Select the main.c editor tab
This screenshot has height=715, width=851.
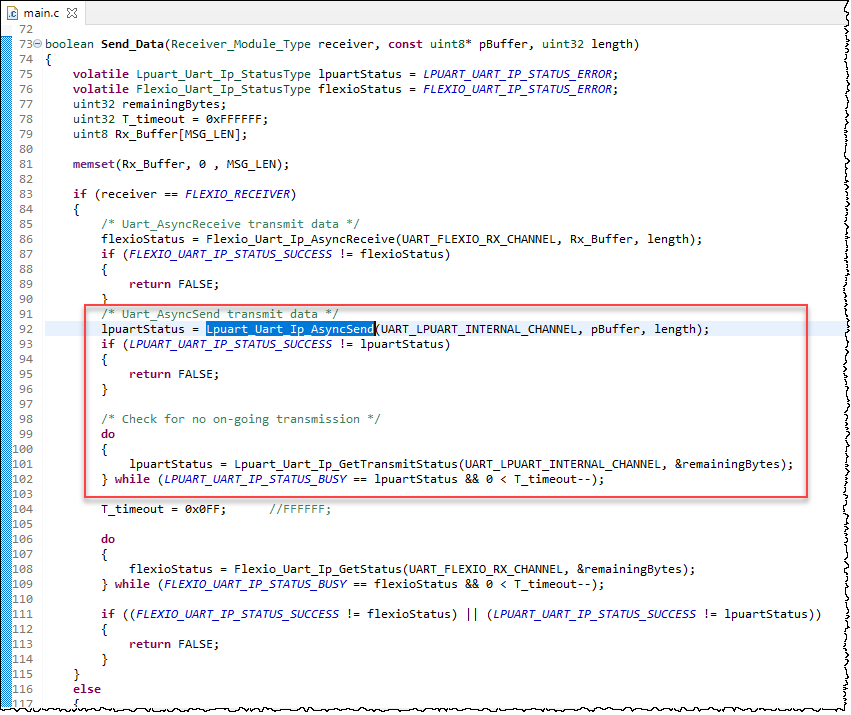41,13
